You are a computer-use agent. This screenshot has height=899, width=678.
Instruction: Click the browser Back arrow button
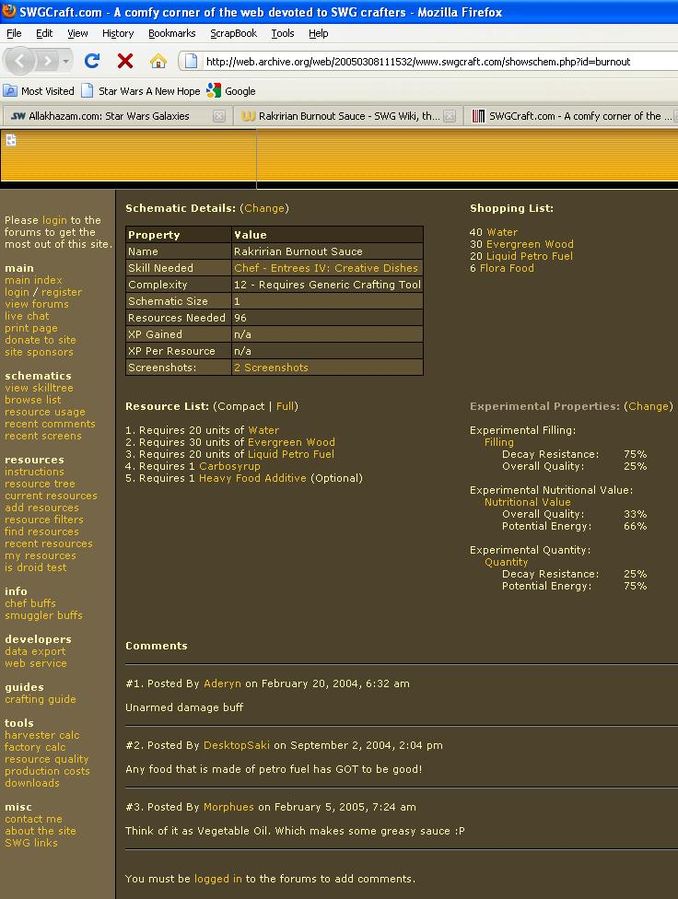(x=22, y=61)
